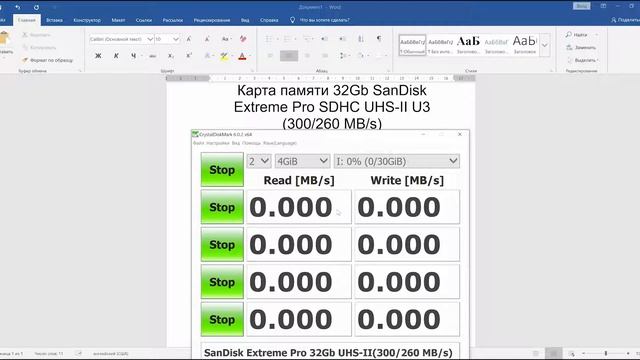Align text right
The width and height of the screenshot is (640, 360).
click(307, 56)
